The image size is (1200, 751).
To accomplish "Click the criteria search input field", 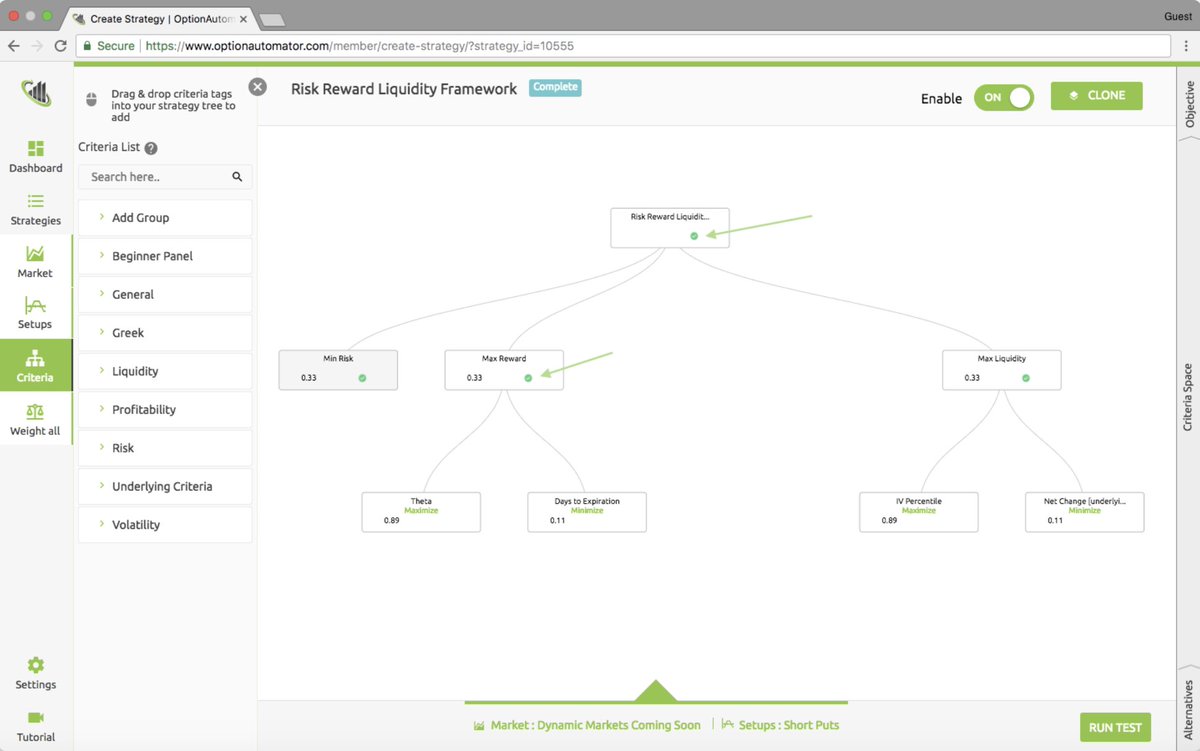I will click(x=160, y=176).
